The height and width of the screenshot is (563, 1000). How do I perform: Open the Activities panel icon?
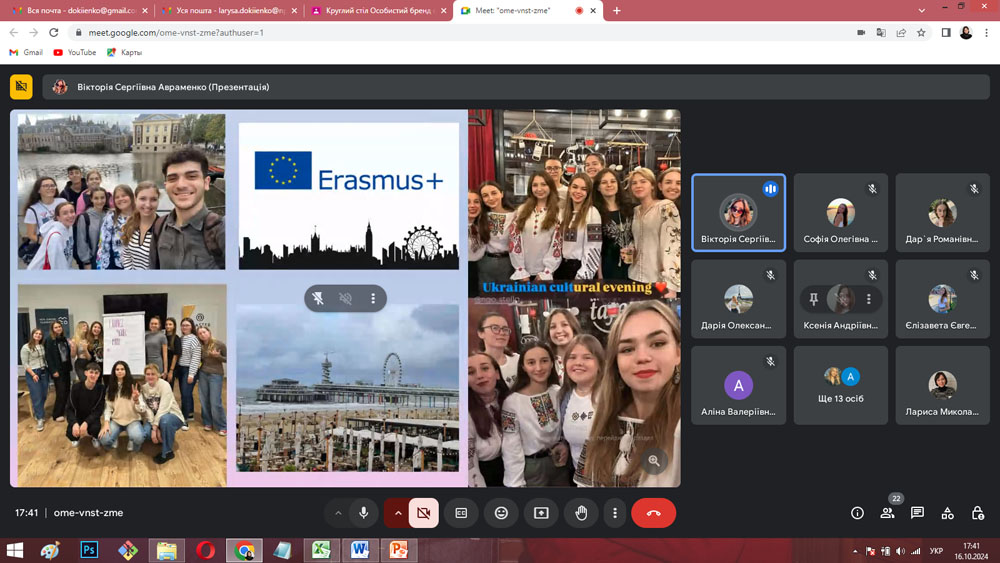947,513
